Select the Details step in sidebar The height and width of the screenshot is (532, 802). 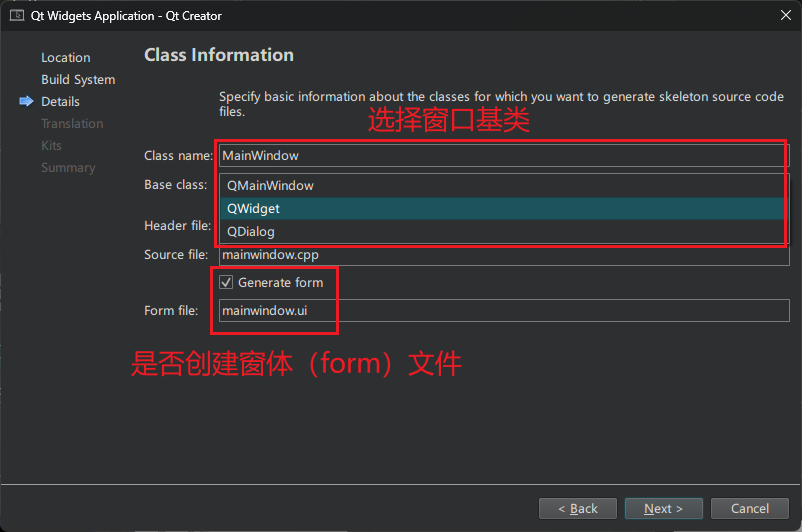(x=60, y=102)
